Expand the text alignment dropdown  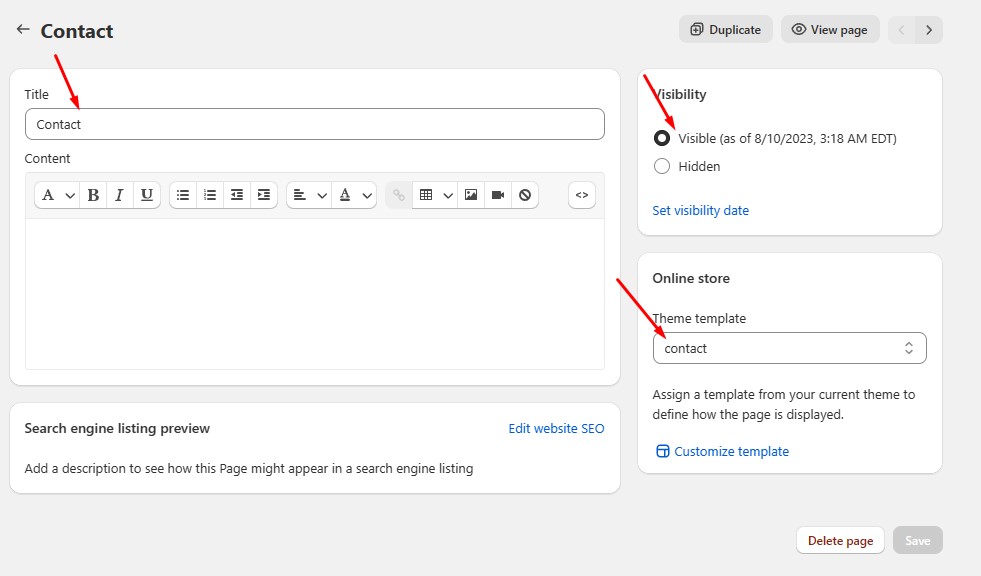309,195
